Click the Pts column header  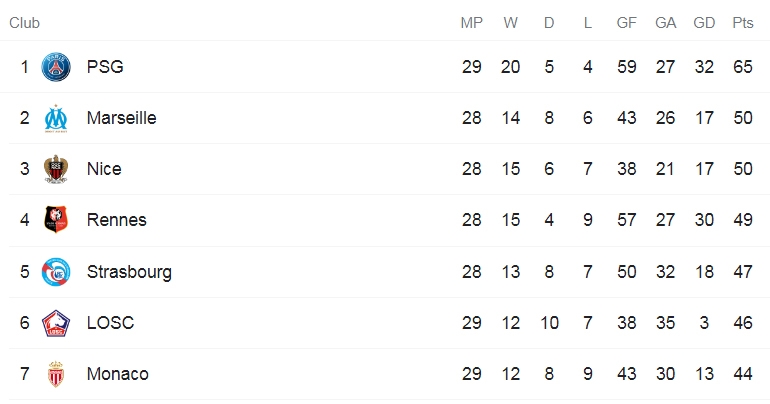tap(742, 23)
